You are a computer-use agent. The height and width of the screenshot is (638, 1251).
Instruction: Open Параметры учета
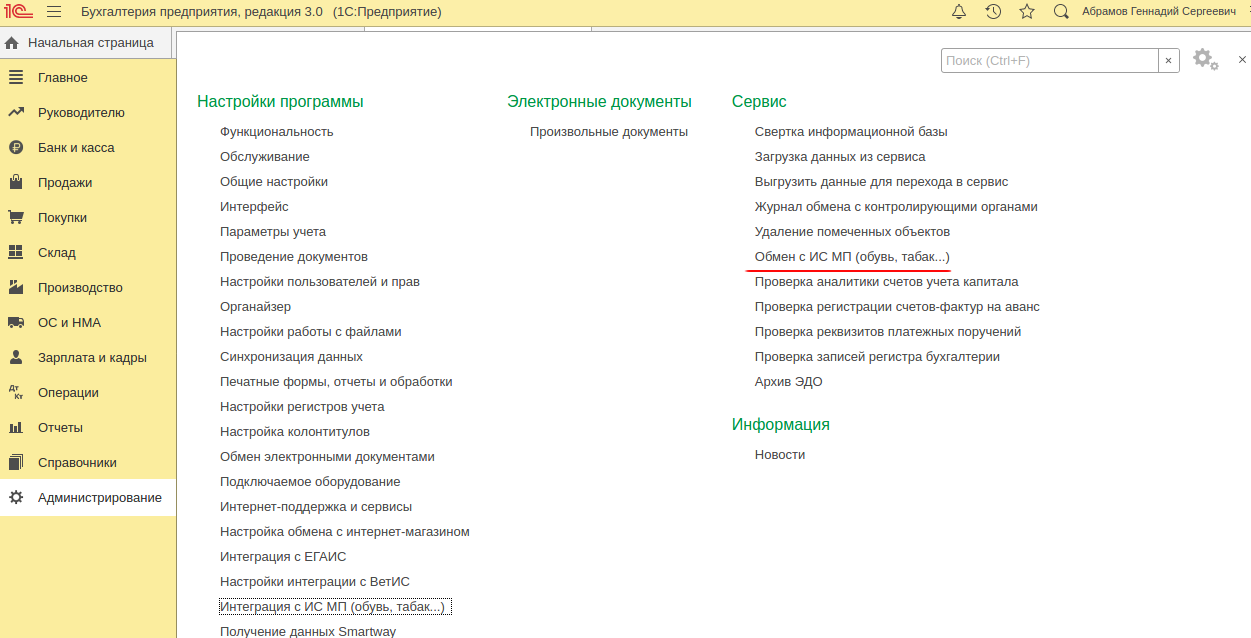[x=273, y=231]
